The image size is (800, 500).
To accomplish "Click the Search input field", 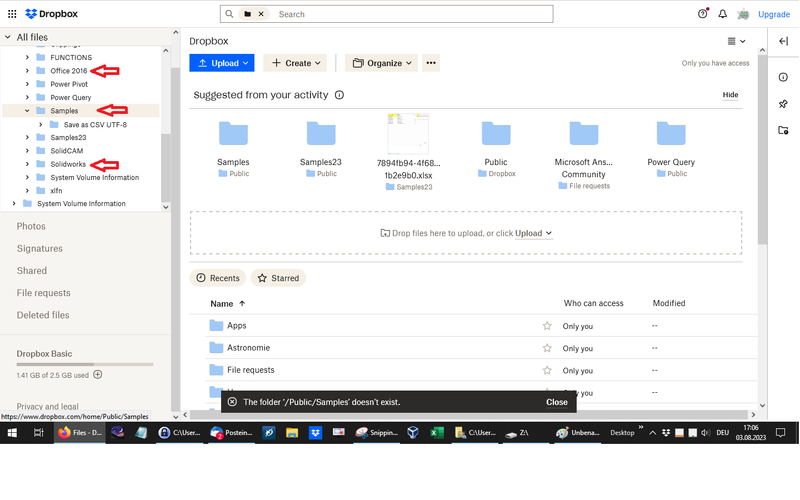I will [412, 14].
